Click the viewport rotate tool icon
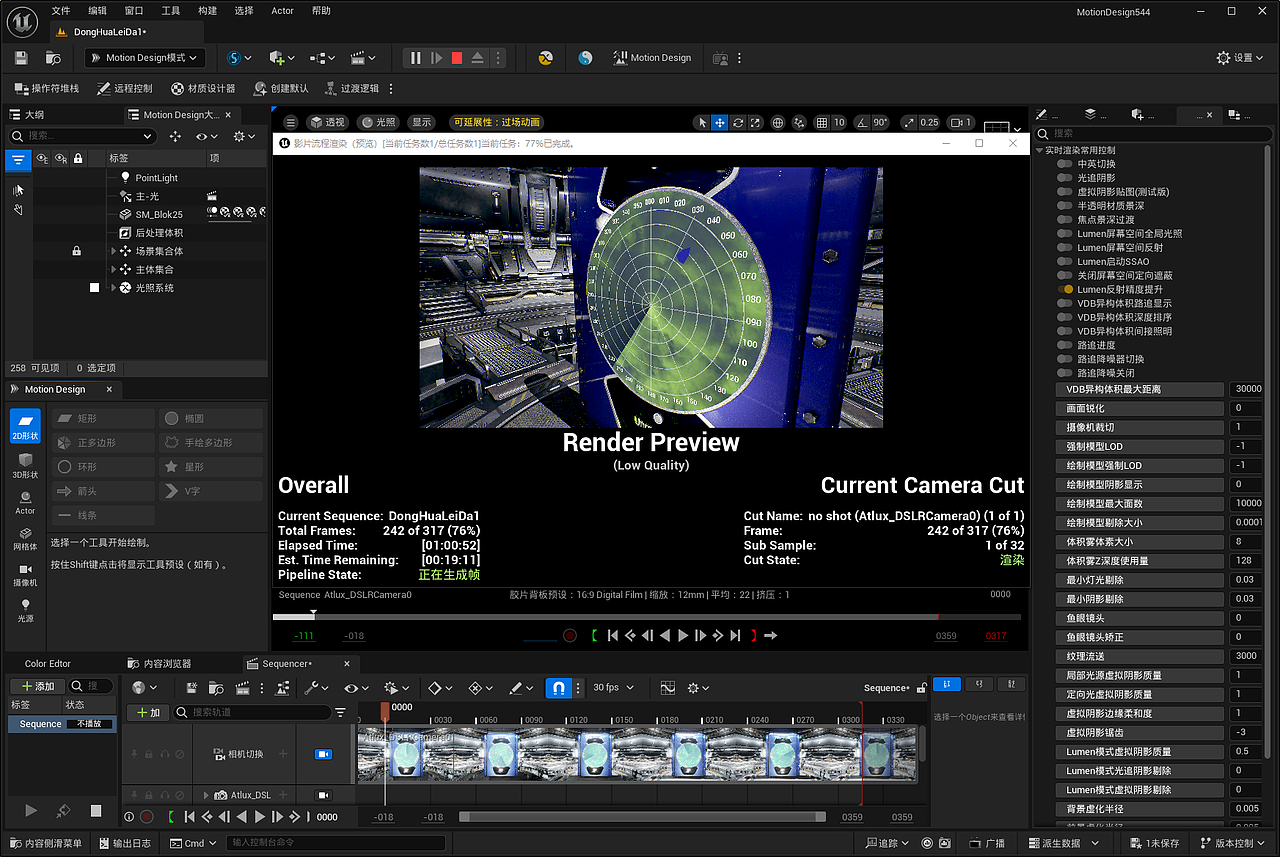 point(738,122)
